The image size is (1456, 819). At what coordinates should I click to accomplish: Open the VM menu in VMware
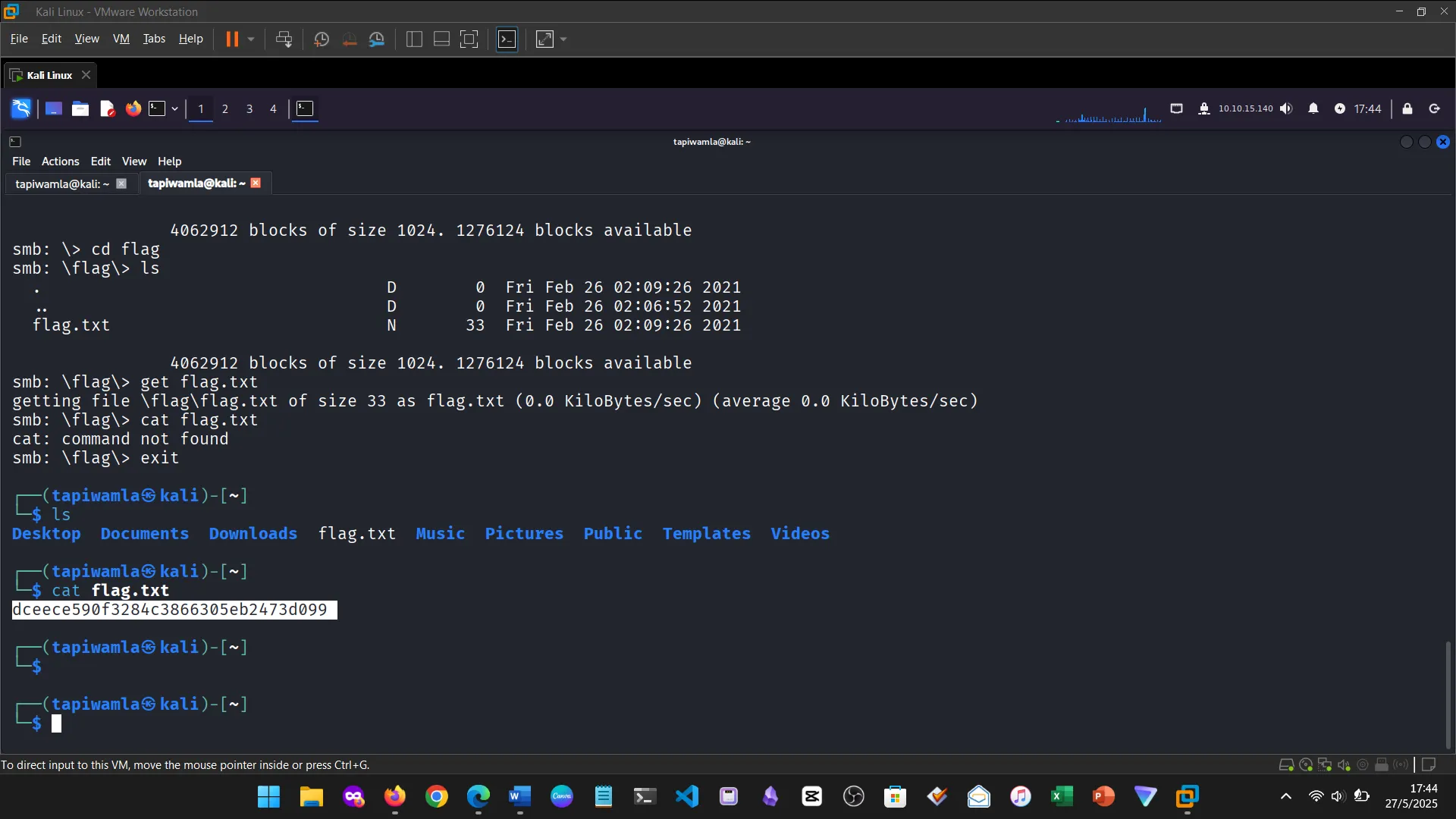(x=121, y=39)
